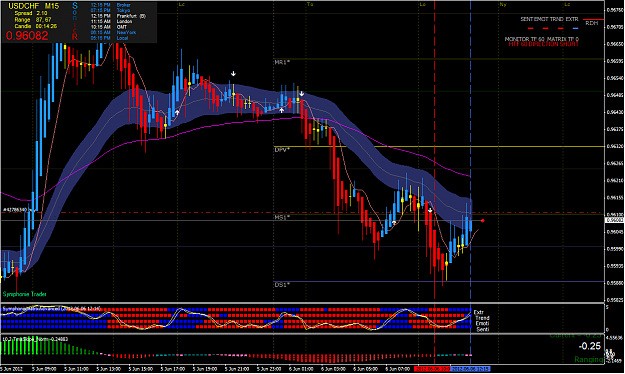The image size is (625, 374).
Task: Click the Extr row label in matrix panel
Action: (x=479, y=312)
